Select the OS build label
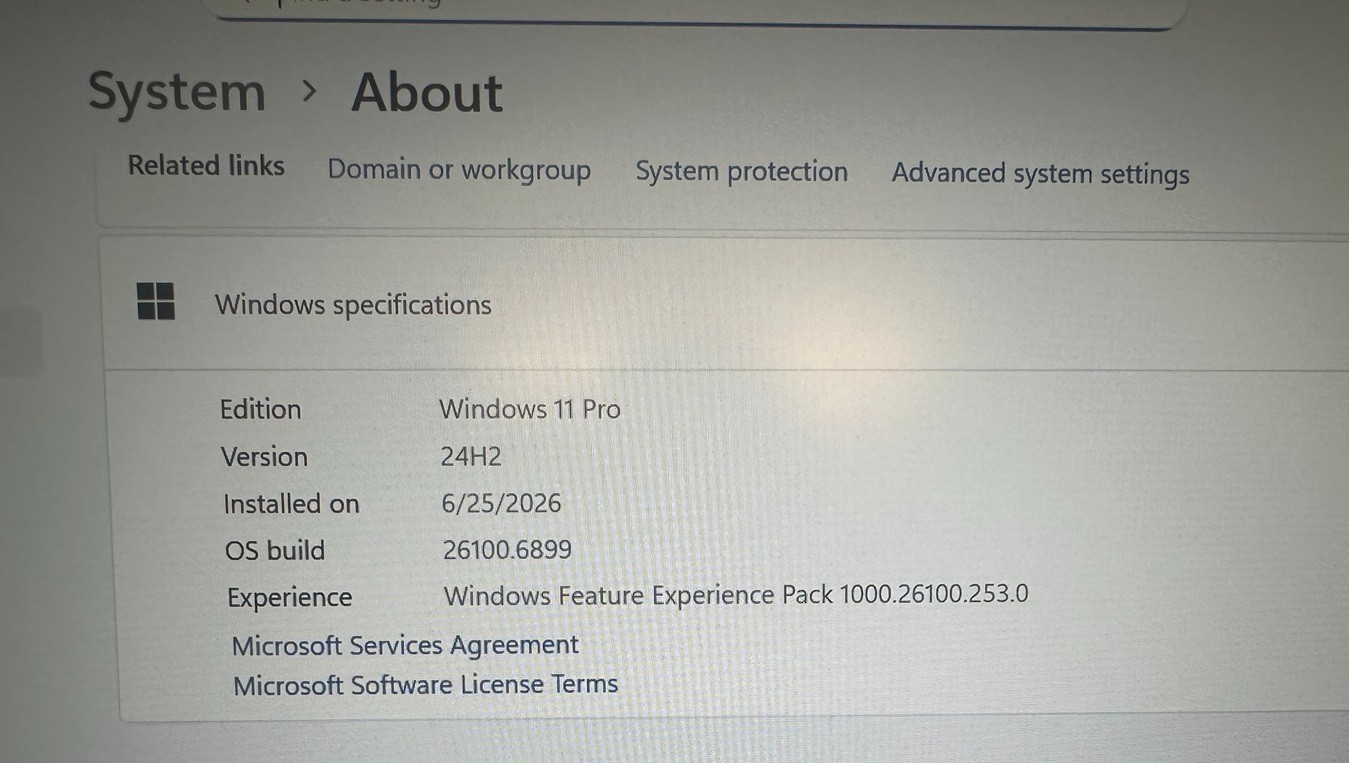Image resolution: width=1349 pixels, height=763 pixels. pos(275,550)
